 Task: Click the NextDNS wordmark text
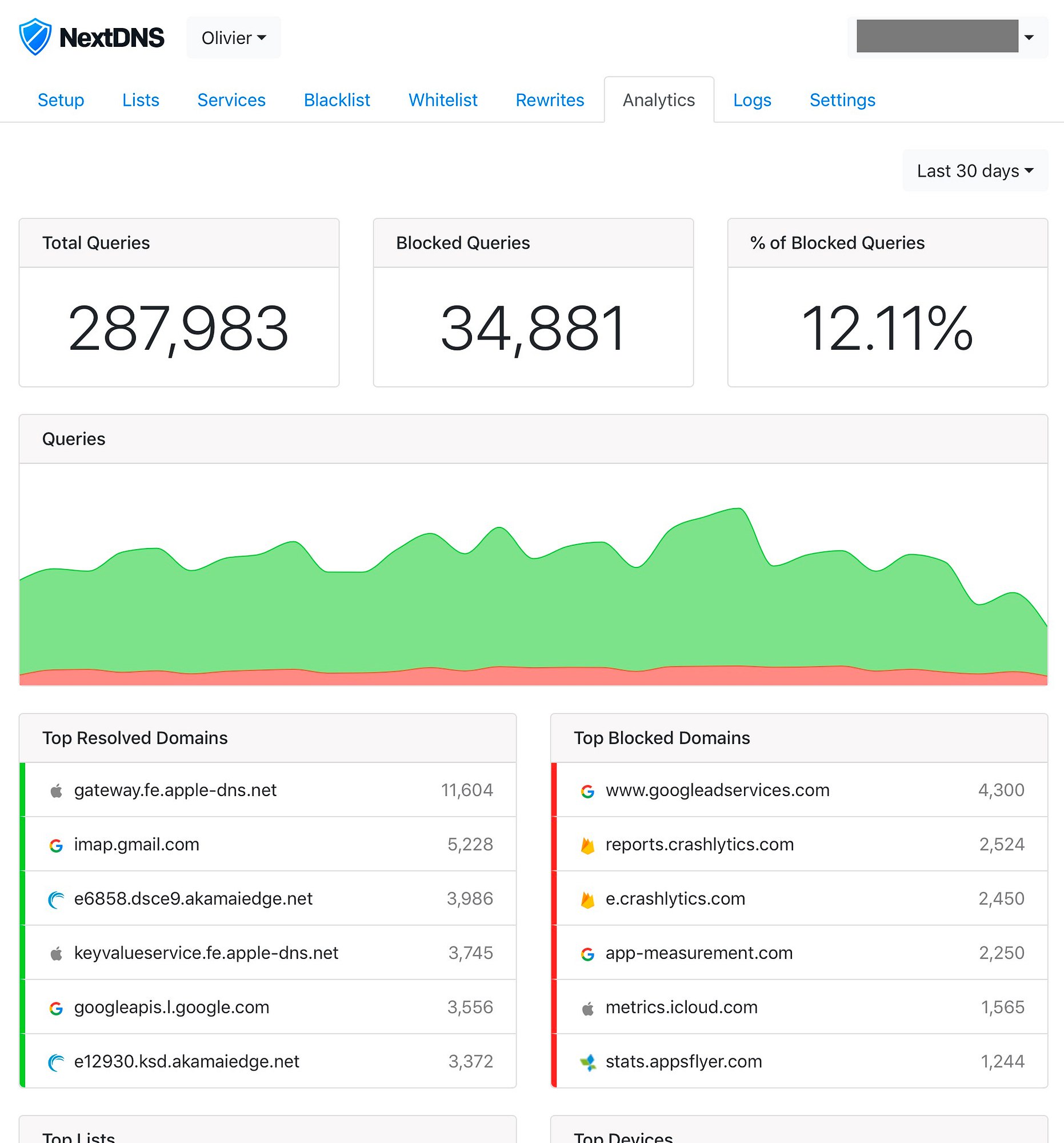pos(111,38)
